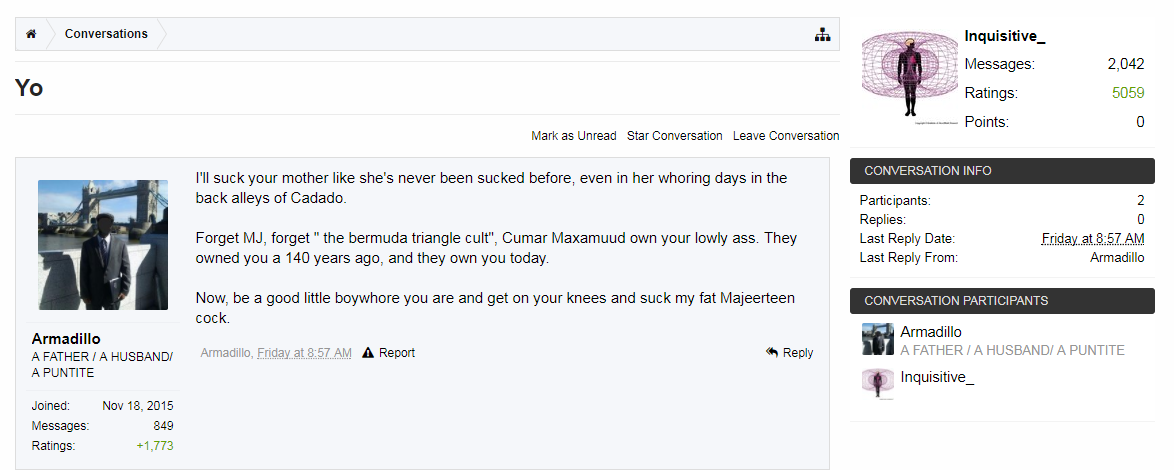
Task: Click the Reply arrow icon
Action: point(772,353)
